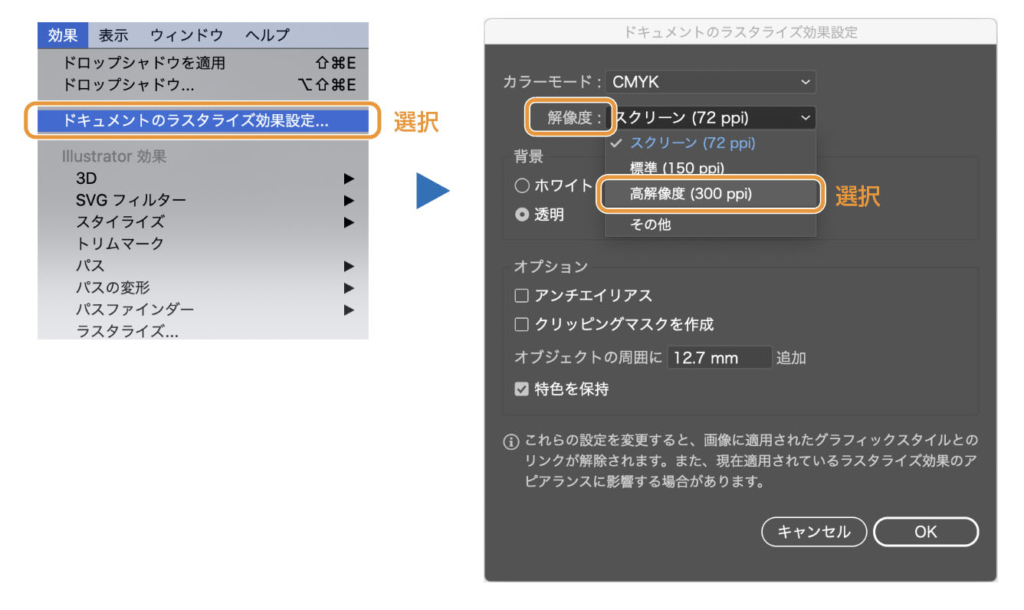Select 標準 (150 ppi) option

tap(711, 168)
